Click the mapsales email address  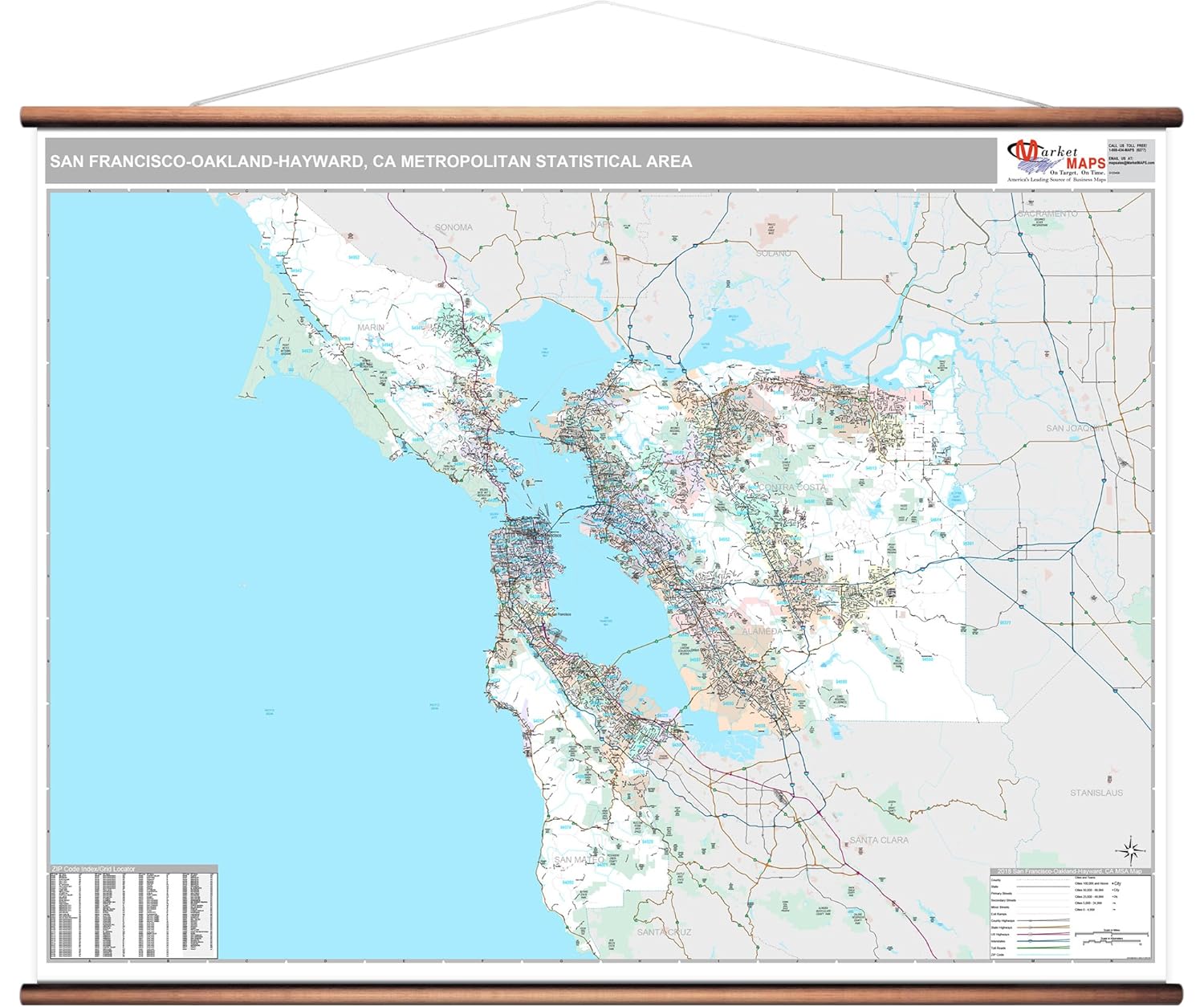[x=1131, y=163]
